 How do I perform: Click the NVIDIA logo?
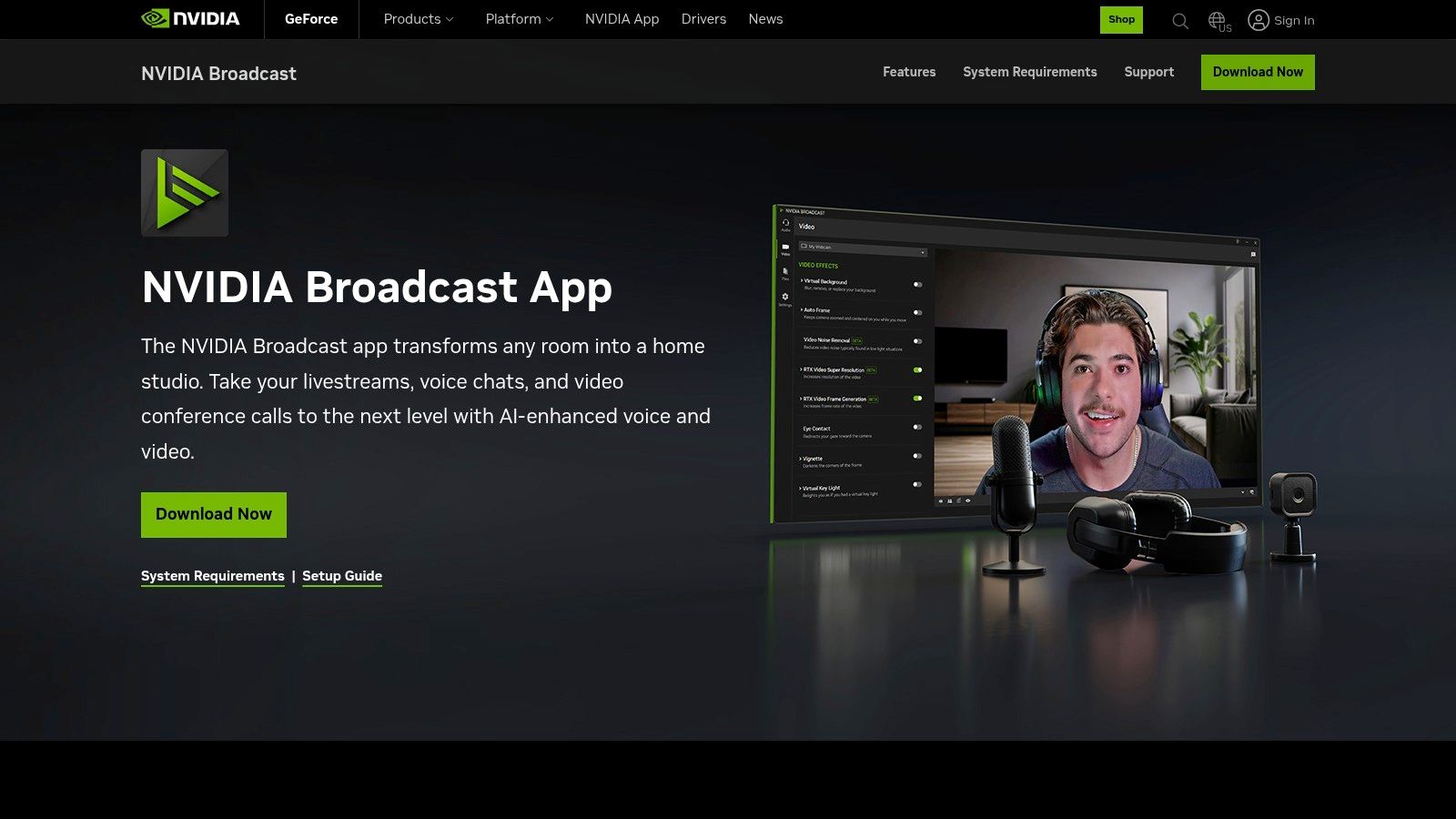(x=190, y=18)
